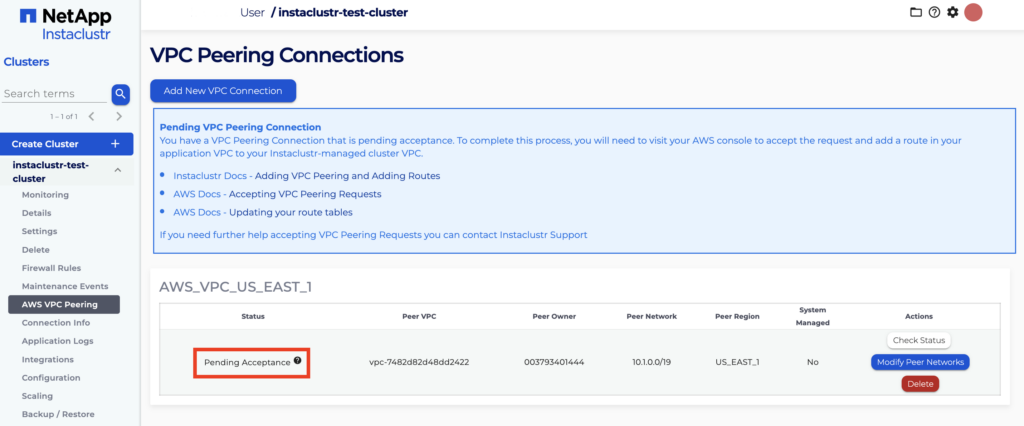Click the NetApp Instaclustr logo
Screen dimensions: 1024x426
65,23
